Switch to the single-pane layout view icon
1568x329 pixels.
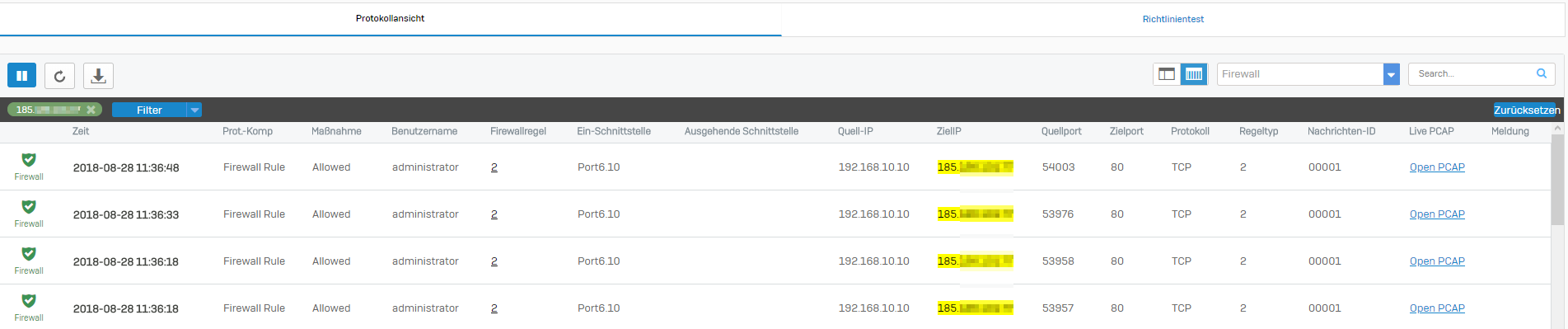click(1167, 74)
